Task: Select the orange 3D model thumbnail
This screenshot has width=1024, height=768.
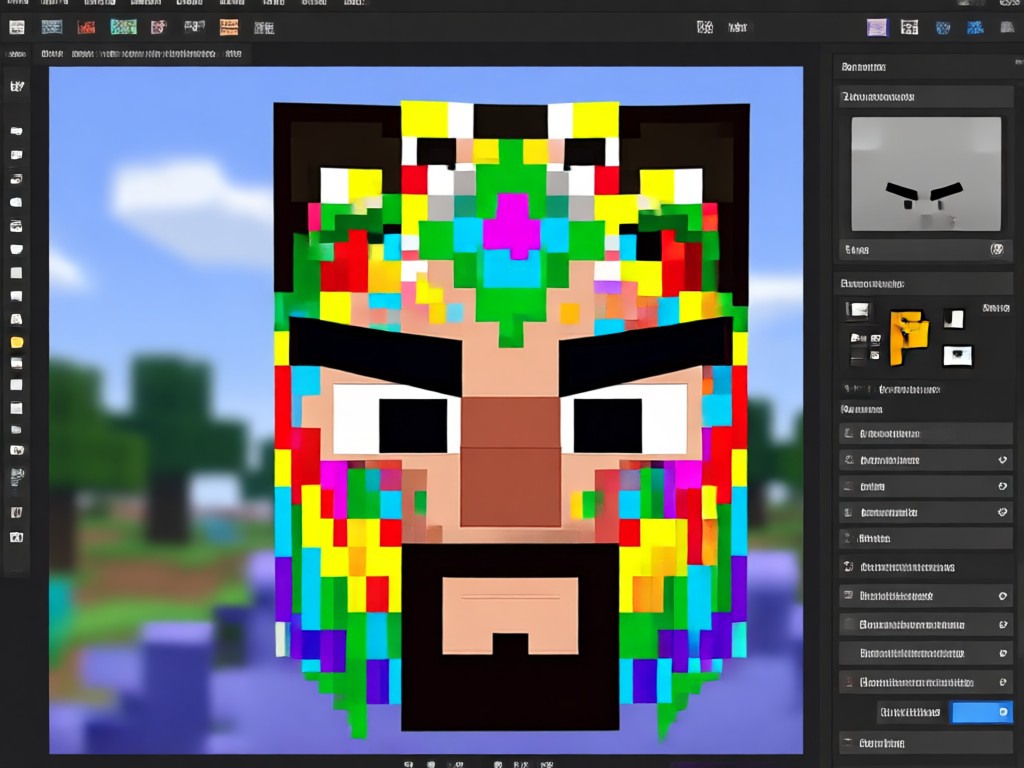Action: point(909,338)
